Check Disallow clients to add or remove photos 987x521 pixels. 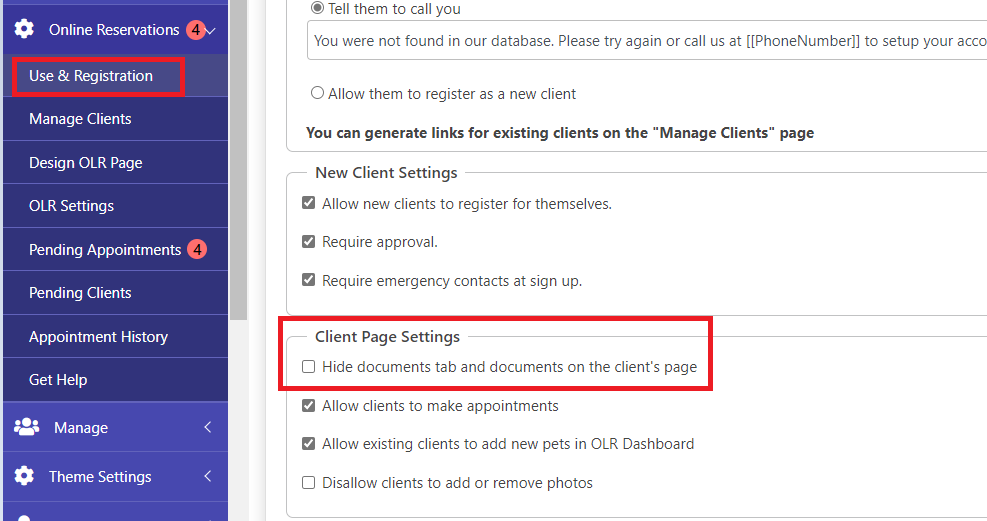coord(308,483)
